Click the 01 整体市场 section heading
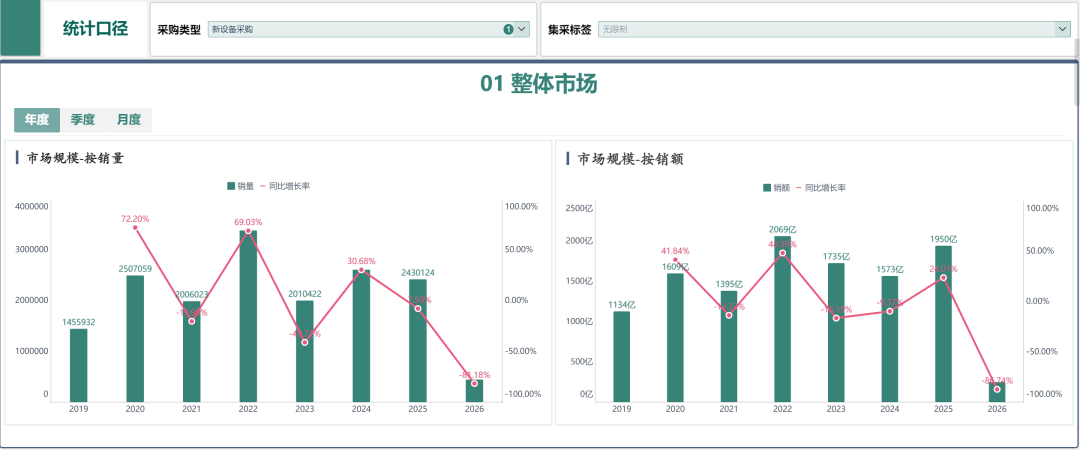The height and width of the screenshot is (450, 1080). (x=539, y=84)
